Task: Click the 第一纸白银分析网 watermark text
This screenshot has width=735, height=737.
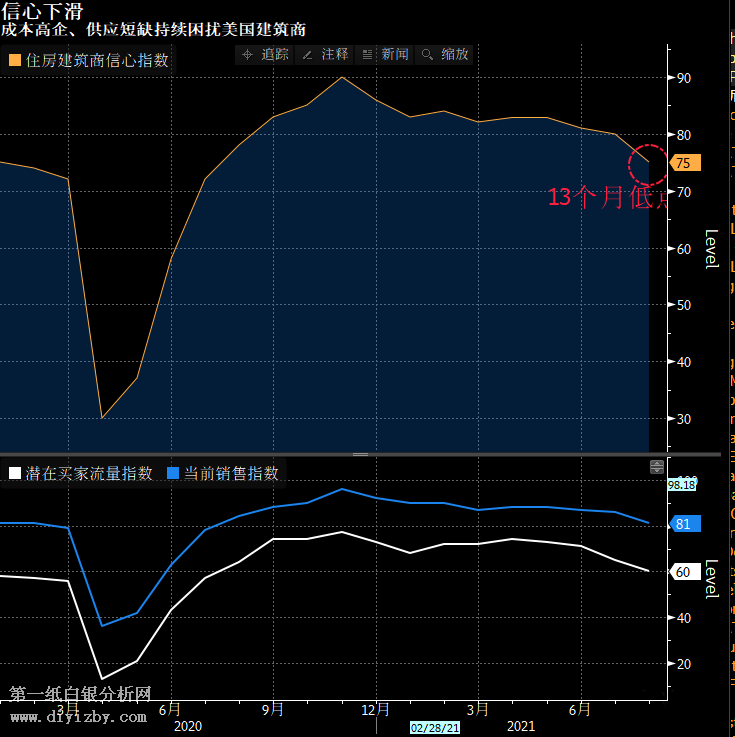Action: click(x=80, y=694)
